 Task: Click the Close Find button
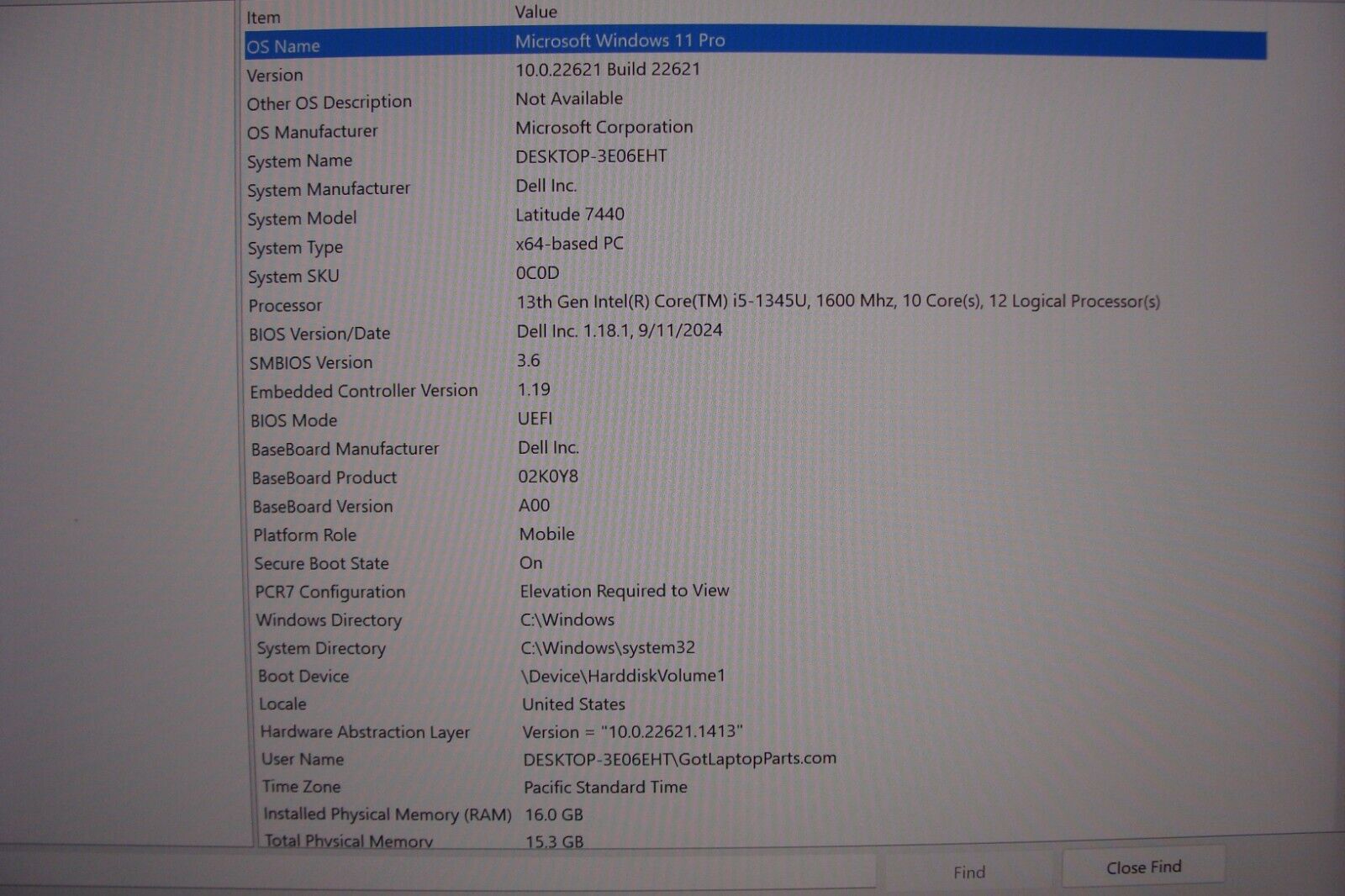(x=1143, y=867)
